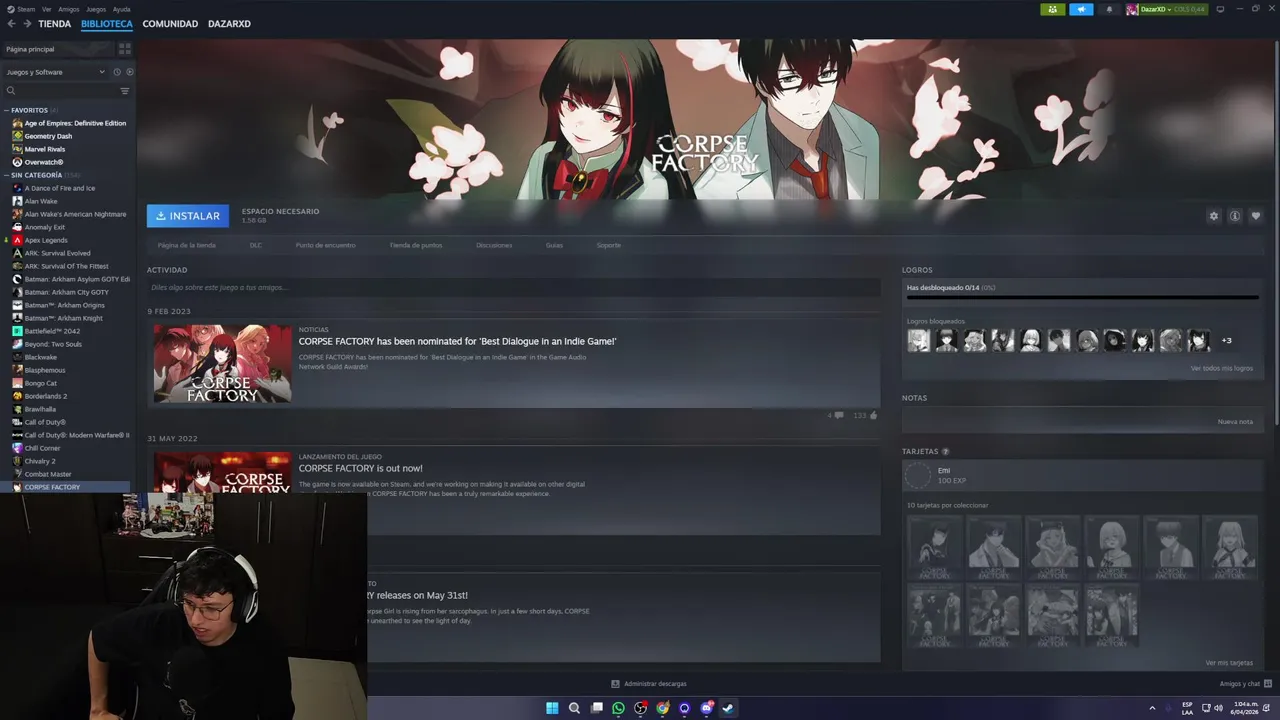Open WhatsApp from the taskbar
The image size is (1280, 720).
point(618,708)
